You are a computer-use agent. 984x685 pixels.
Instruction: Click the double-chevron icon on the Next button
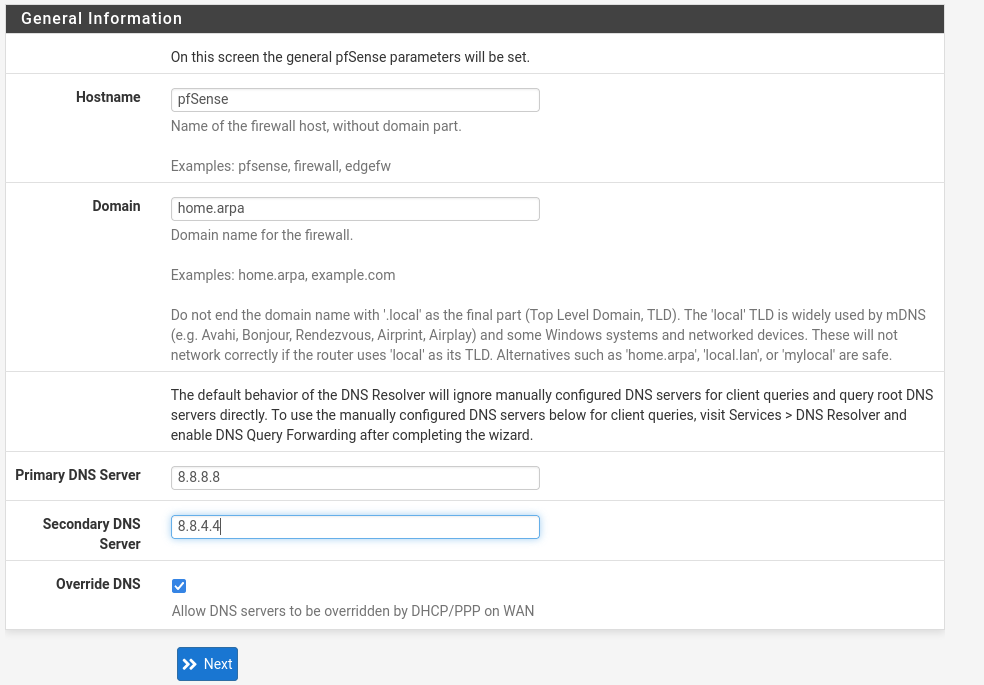[x=190, y=664]
